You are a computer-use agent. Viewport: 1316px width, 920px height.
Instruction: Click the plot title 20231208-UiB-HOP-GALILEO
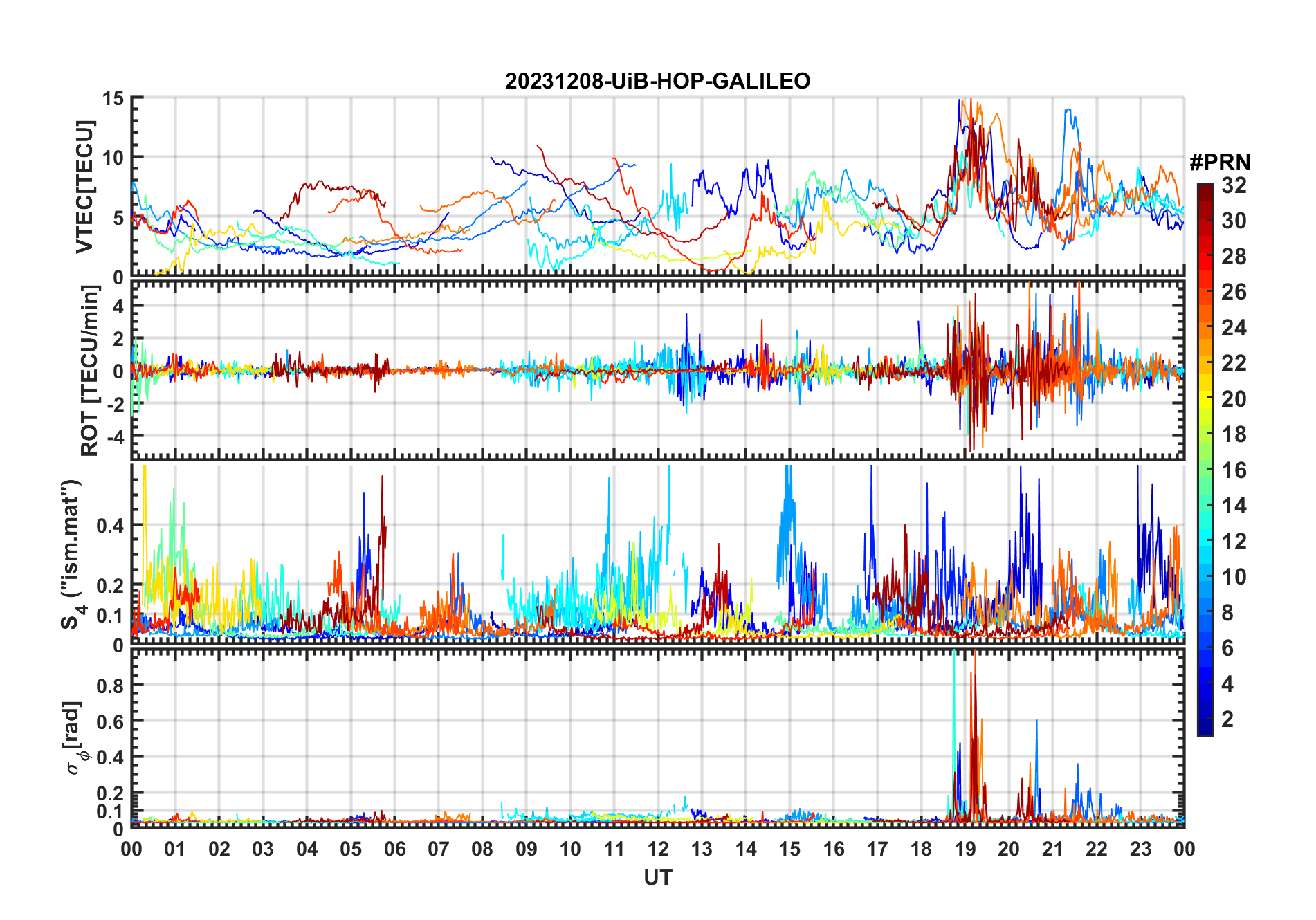point(657,81)
